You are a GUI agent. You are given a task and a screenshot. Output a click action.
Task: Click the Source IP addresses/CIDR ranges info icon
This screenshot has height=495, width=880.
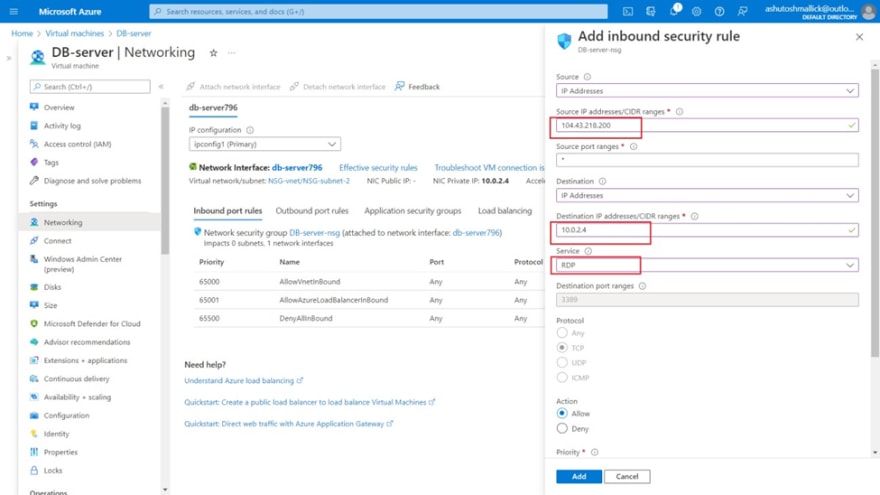[680, 112]
